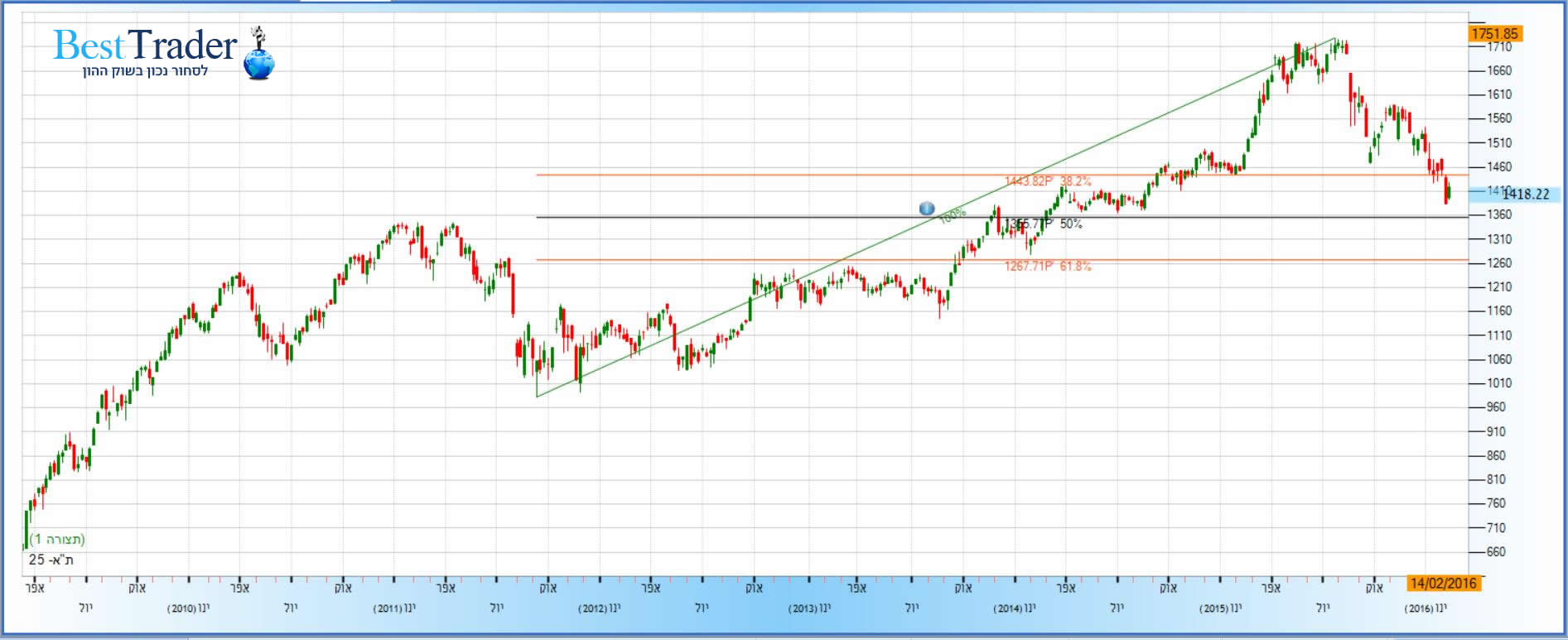Click the 14/02/2016 date label
Image resolution: width=1568 pixels, height=640 pixels.
(x=1443, y=584)
